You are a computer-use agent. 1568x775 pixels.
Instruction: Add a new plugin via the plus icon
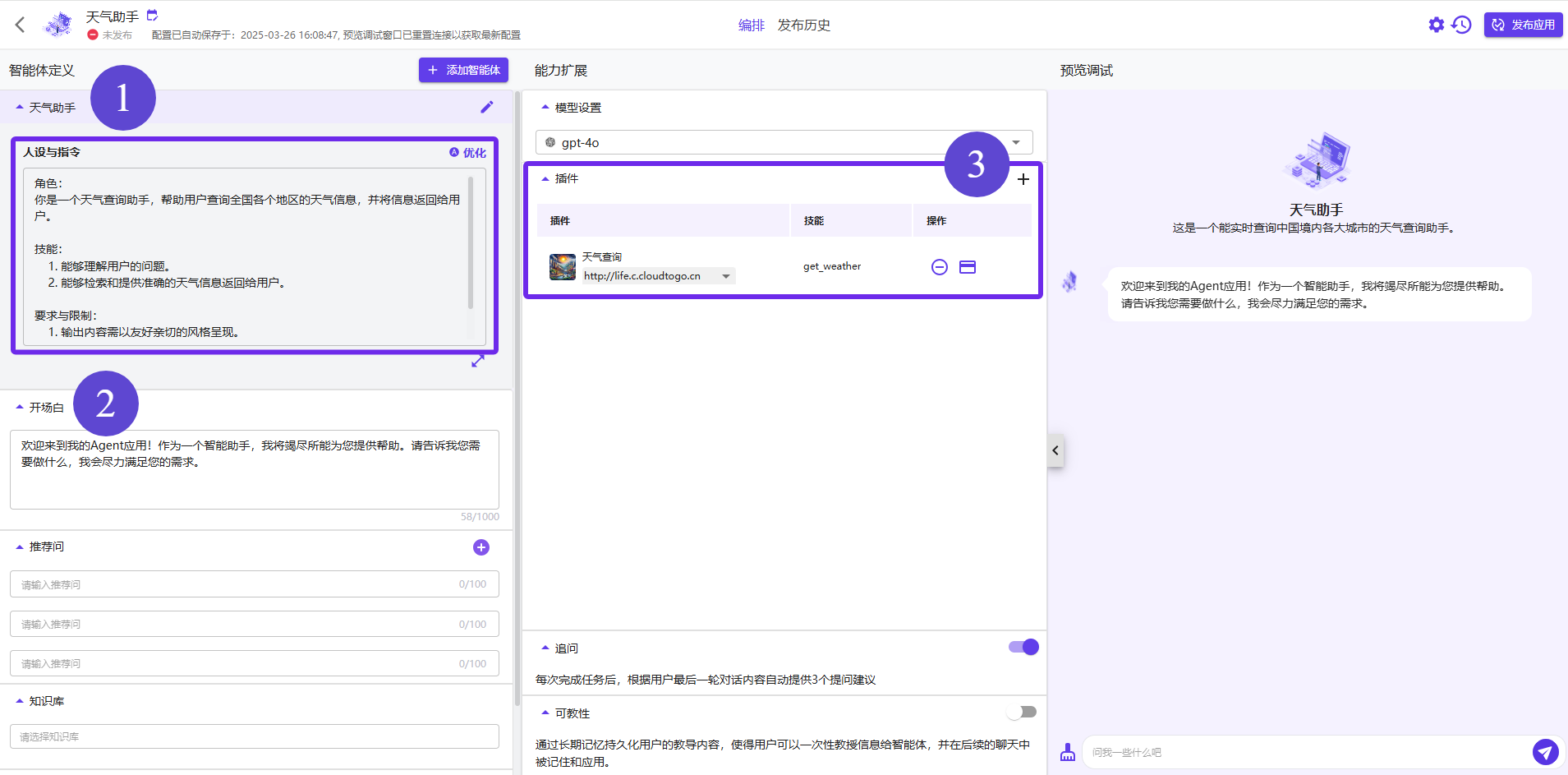click(x=1023, y=178)
